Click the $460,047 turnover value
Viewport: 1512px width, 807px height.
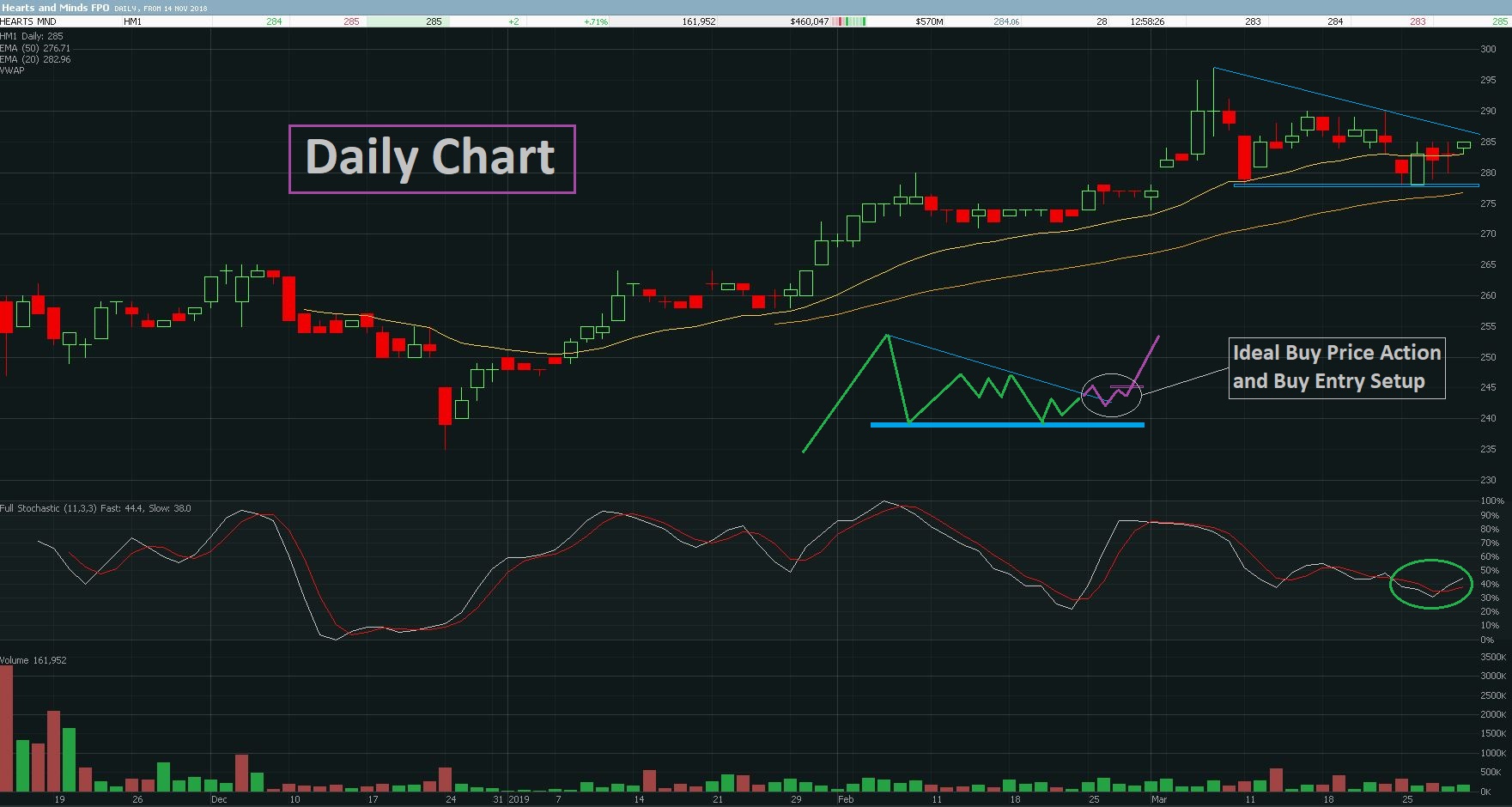pos(810,21)
